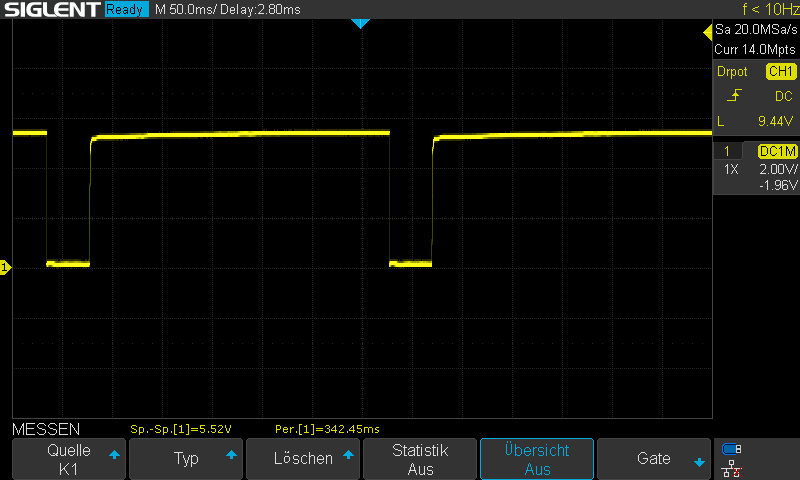Click the yellow trigger level arrow
The image size is (800, 480).
point(707,33)
